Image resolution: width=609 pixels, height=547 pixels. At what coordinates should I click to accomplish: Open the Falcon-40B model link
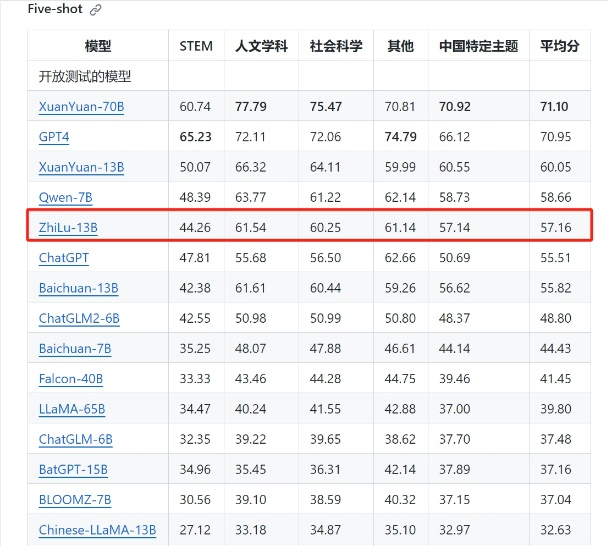[71, 378]
